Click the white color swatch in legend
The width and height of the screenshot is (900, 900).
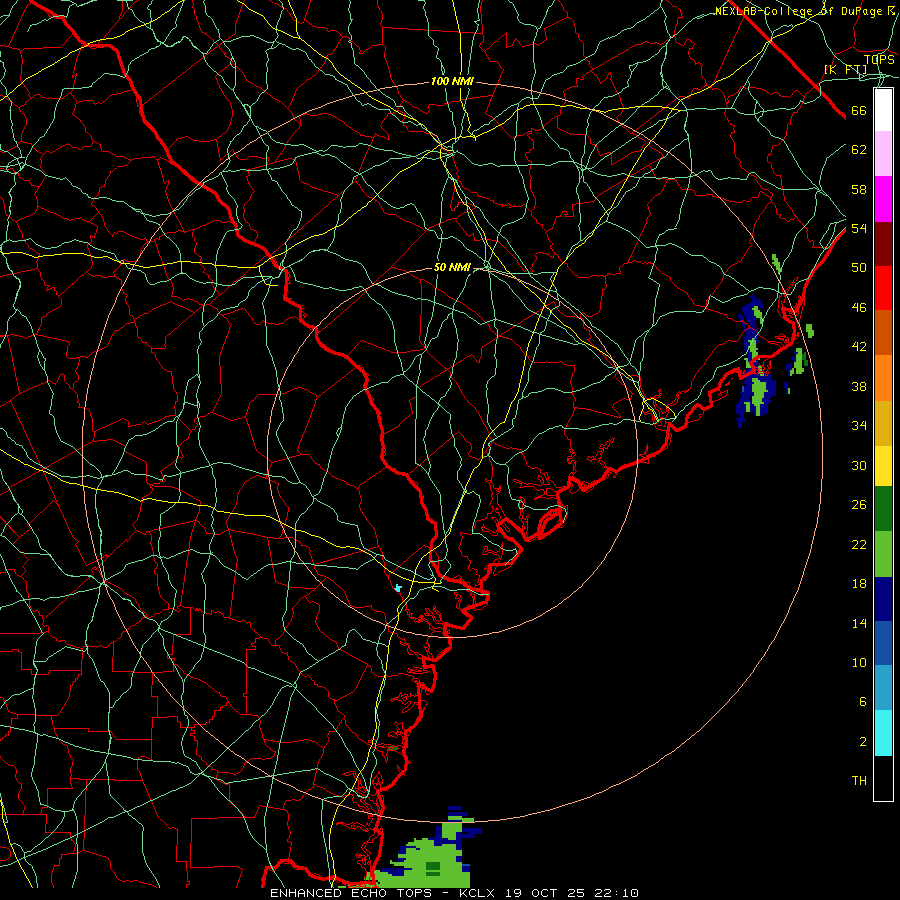coord(883,110)
